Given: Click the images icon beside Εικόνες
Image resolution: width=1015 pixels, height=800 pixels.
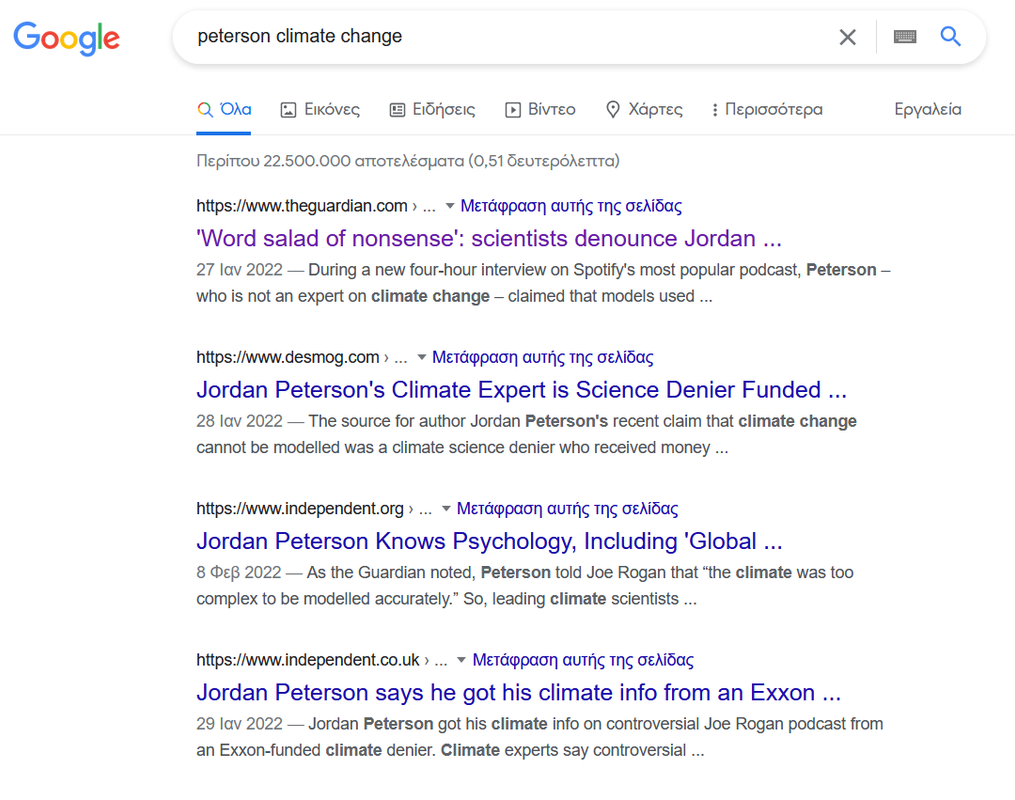Looking at the screenshot, I should pyautogui.click(x=288, y=110).
